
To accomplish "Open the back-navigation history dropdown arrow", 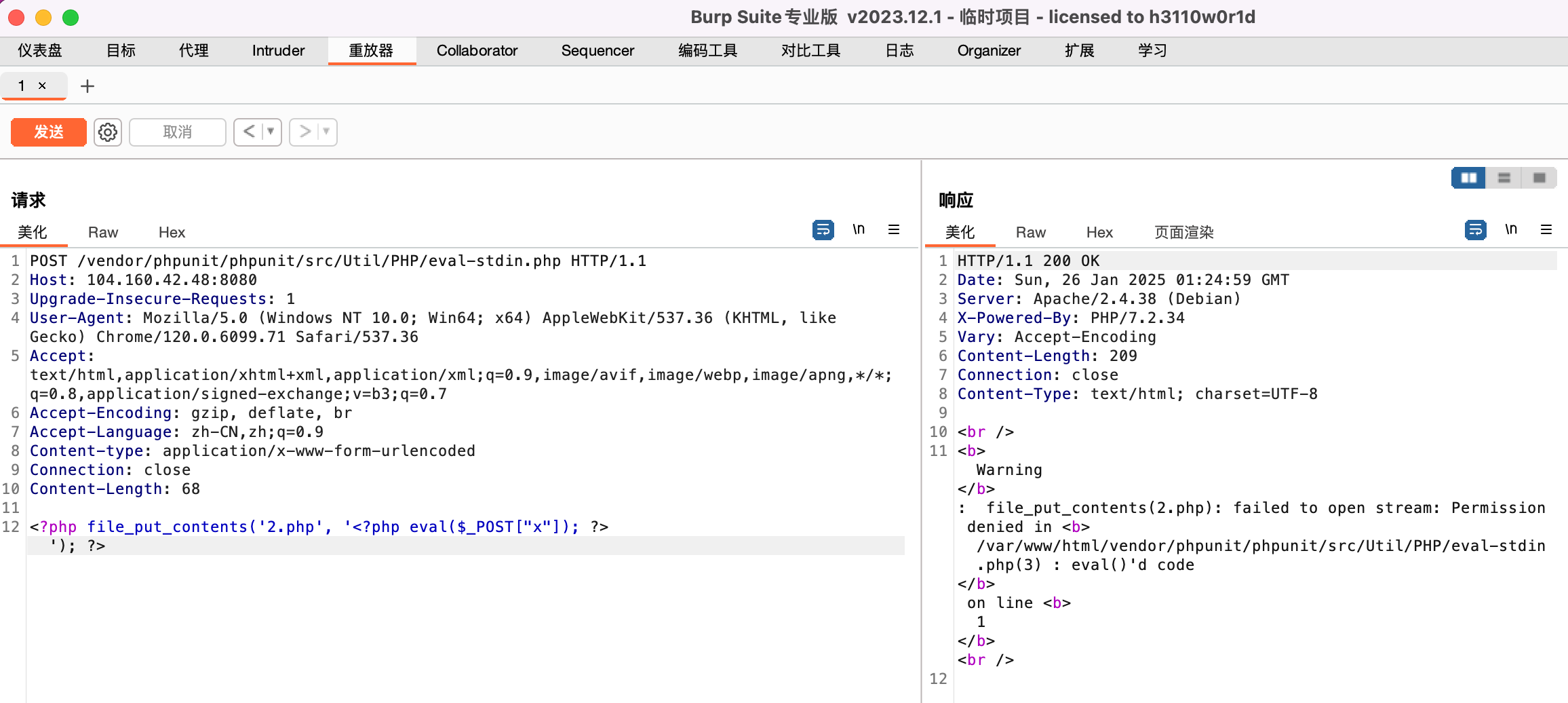I will (x=270, y=132).
